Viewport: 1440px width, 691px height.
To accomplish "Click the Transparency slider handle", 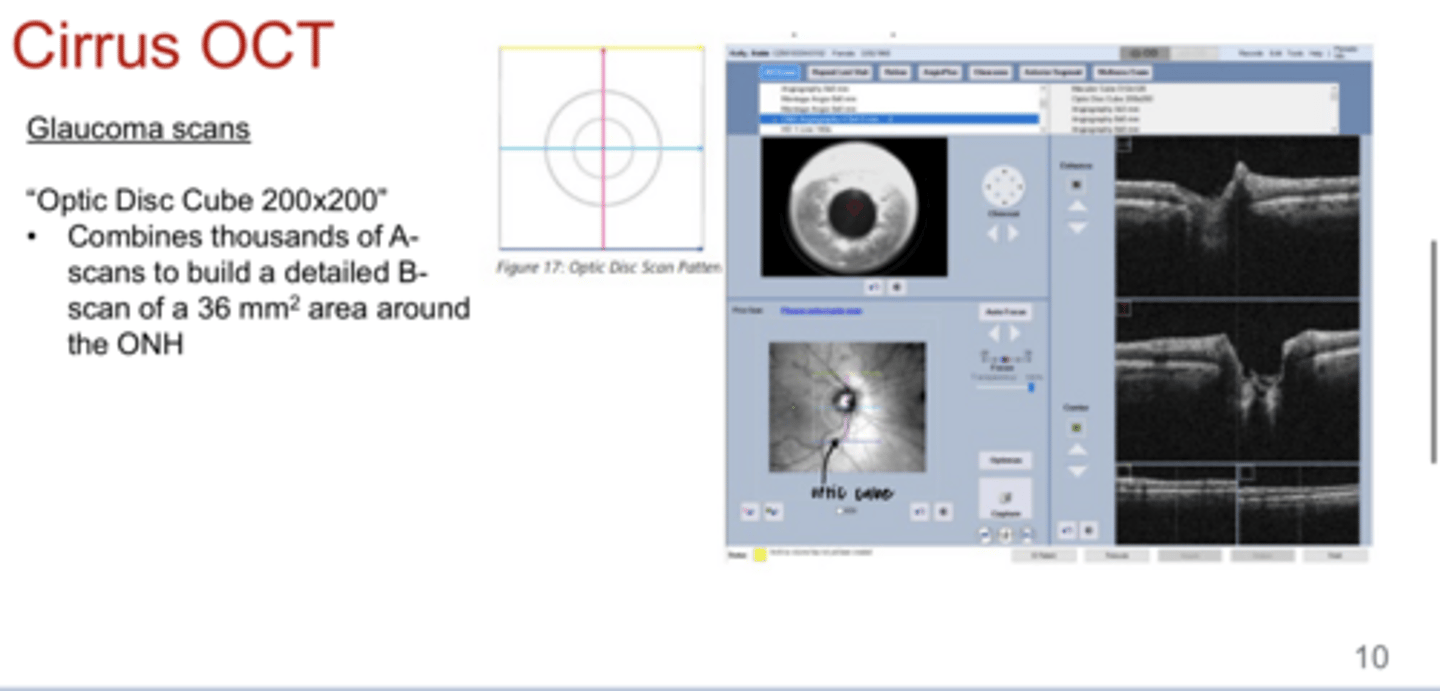I will [1031, 386].
